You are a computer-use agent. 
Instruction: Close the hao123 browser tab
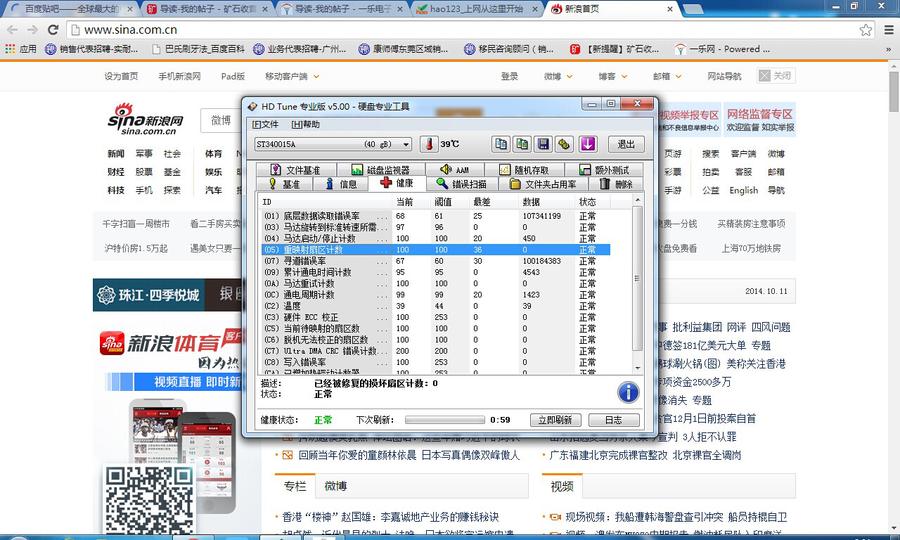[x=535, y=9]
